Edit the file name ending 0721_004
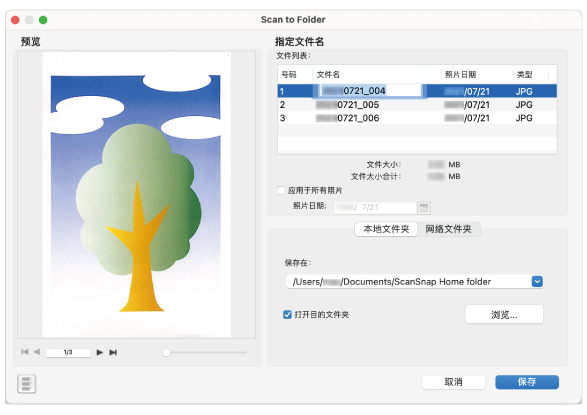The image size is (587, 415). 370,91
